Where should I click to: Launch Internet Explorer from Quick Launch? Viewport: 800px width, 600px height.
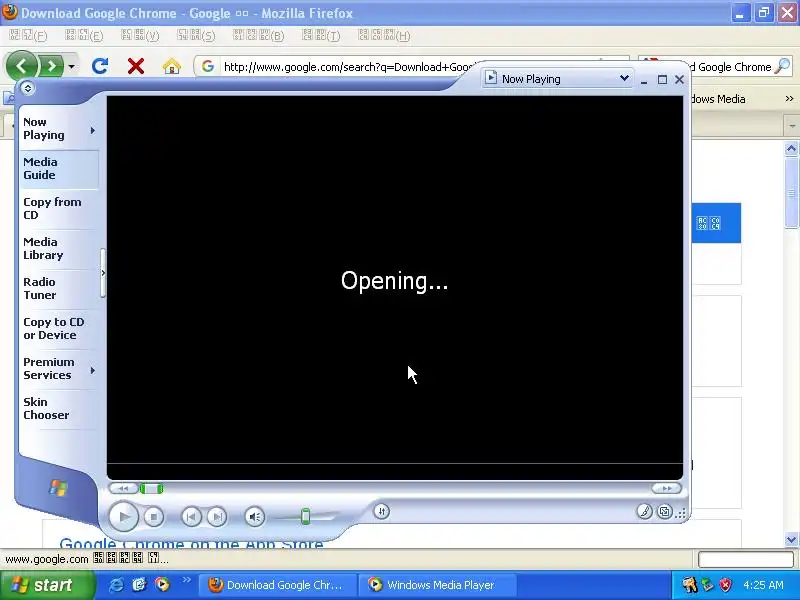[116, 585]
